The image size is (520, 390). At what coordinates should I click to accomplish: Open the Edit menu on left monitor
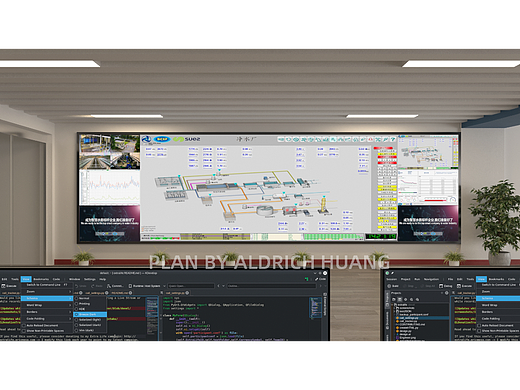coord(4,279)
